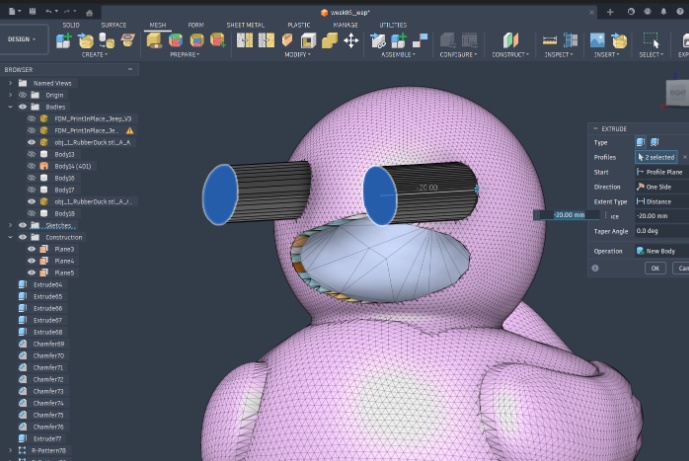Switch to the FORM tab
This screenshot has width=689, height=461.
tap(196, 25)
